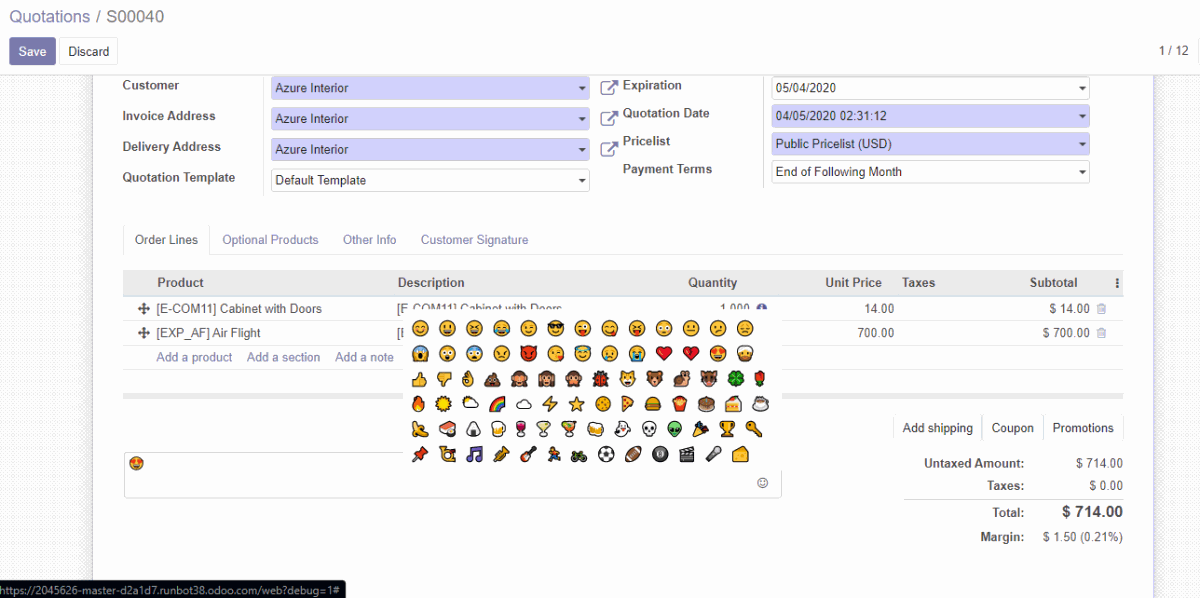1200x598 pixels.
Task: Select the rainbow emoji
Action: [x=497, y=404]
